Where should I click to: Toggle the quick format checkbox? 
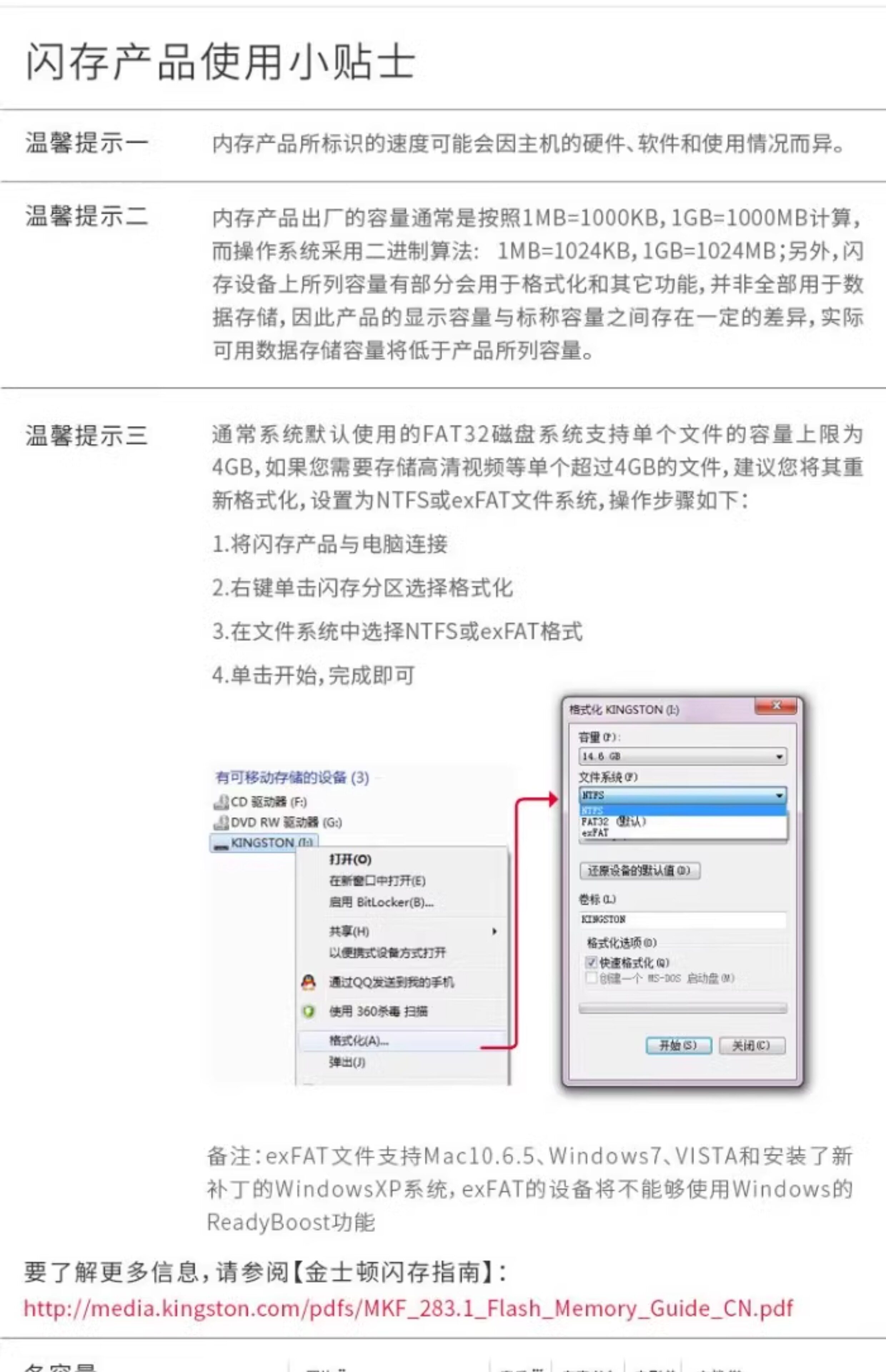click(591, 962)
